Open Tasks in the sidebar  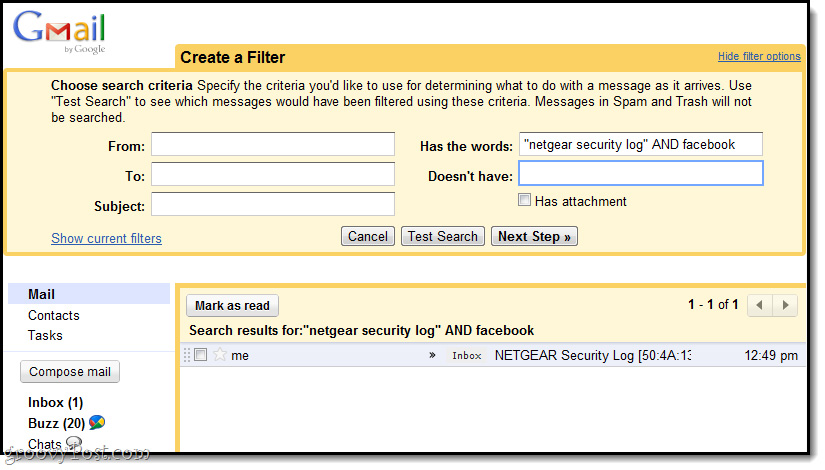[45, 335]
